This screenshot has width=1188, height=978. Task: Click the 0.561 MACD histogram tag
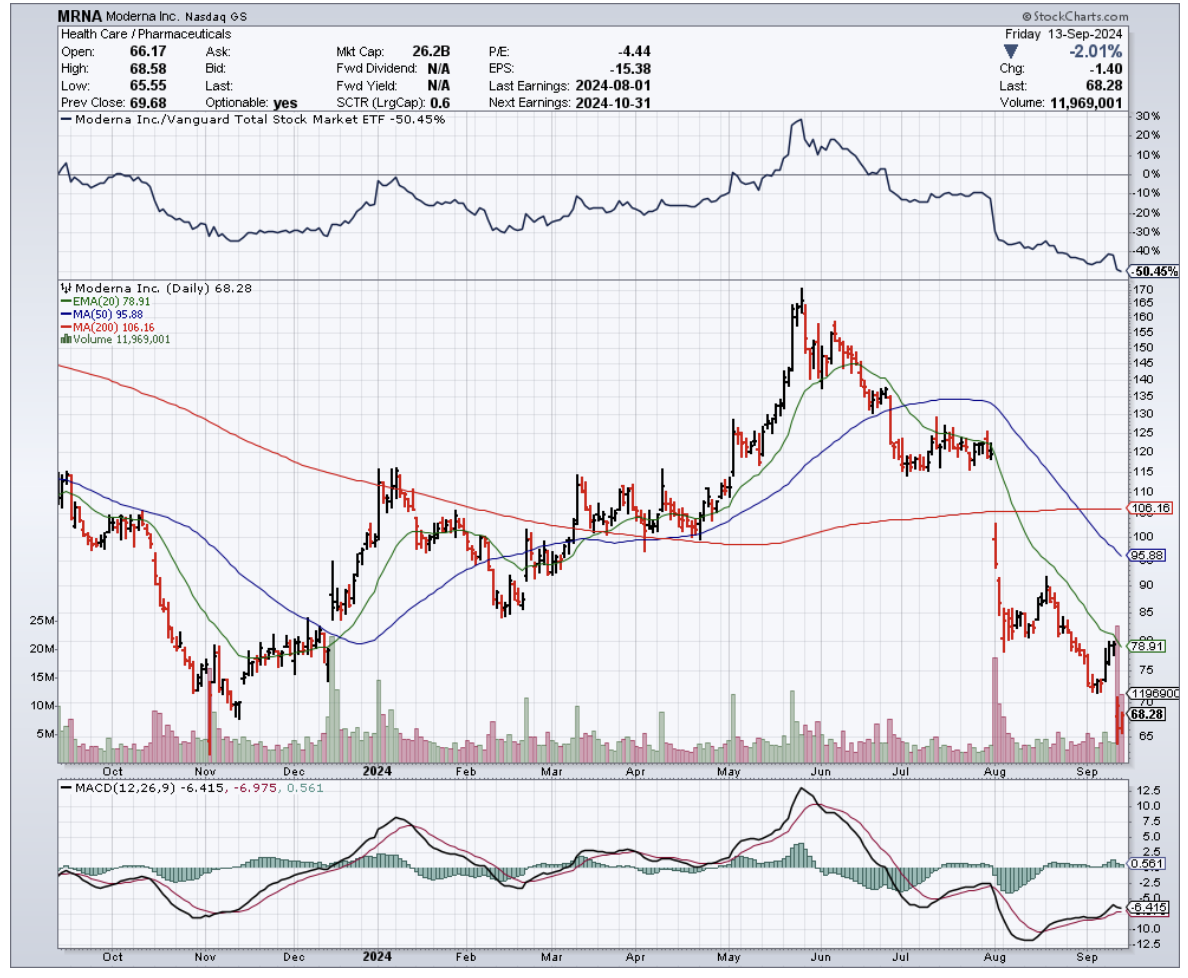(x=1145, y=864)
